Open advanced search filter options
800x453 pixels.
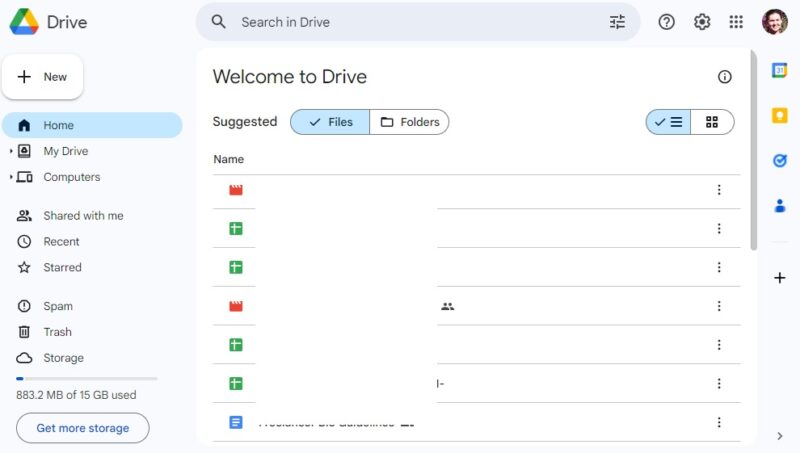617,22
